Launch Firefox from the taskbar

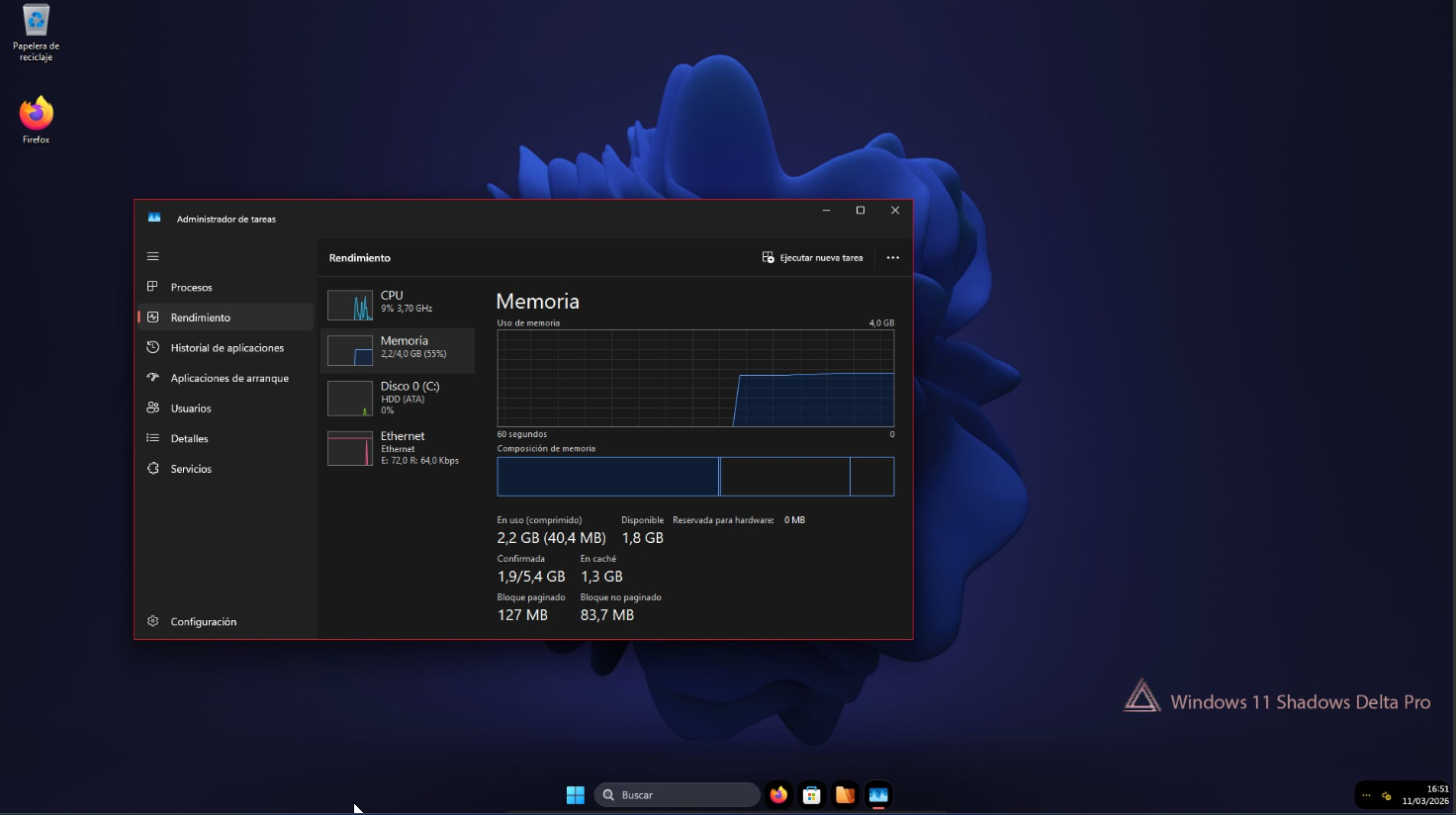point(779,795)
